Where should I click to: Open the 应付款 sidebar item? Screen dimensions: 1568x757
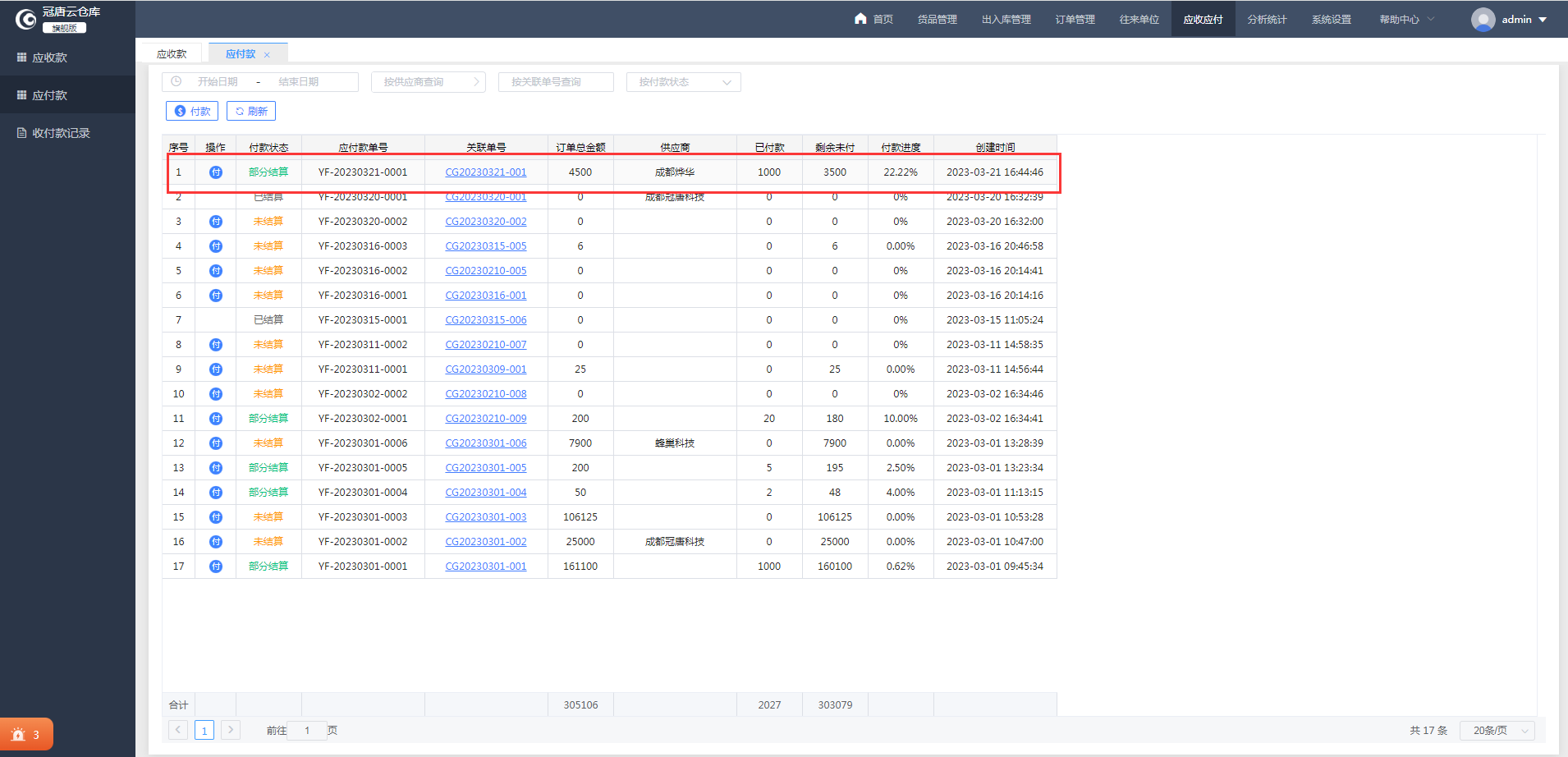click(67, 95)
